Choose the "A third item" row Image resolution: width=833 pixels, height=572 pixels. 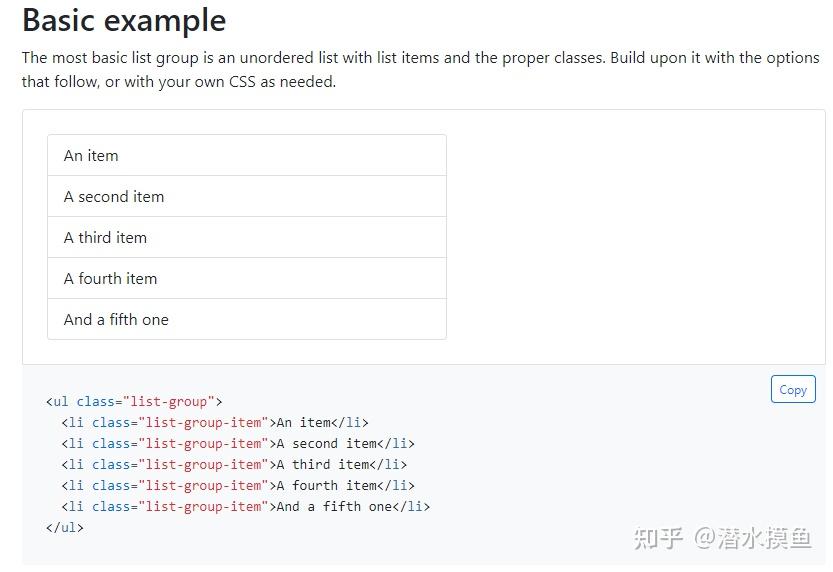coord(247,237)
